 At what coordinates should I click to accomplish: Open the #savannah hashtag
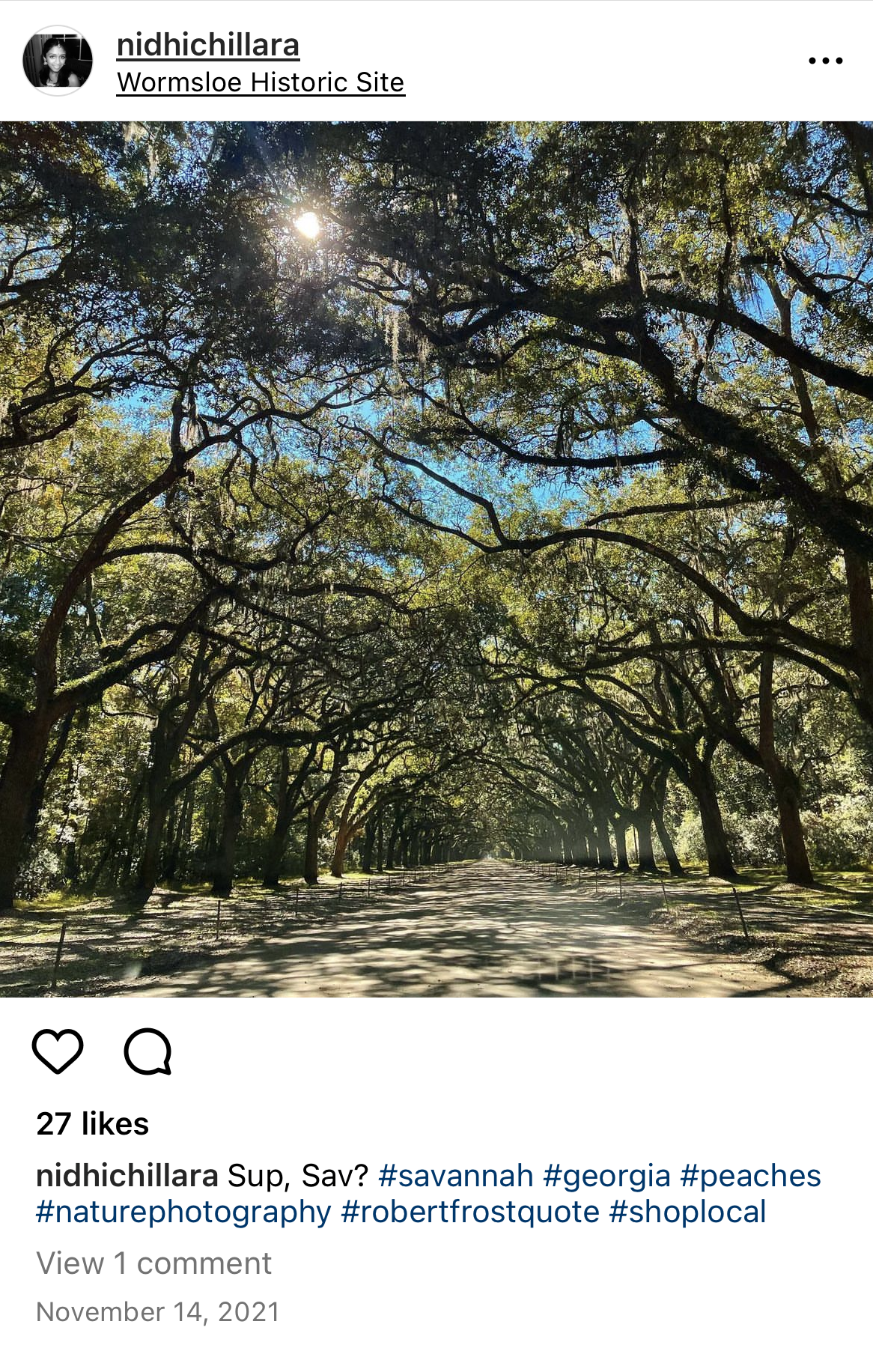[x=456, y=1176]
